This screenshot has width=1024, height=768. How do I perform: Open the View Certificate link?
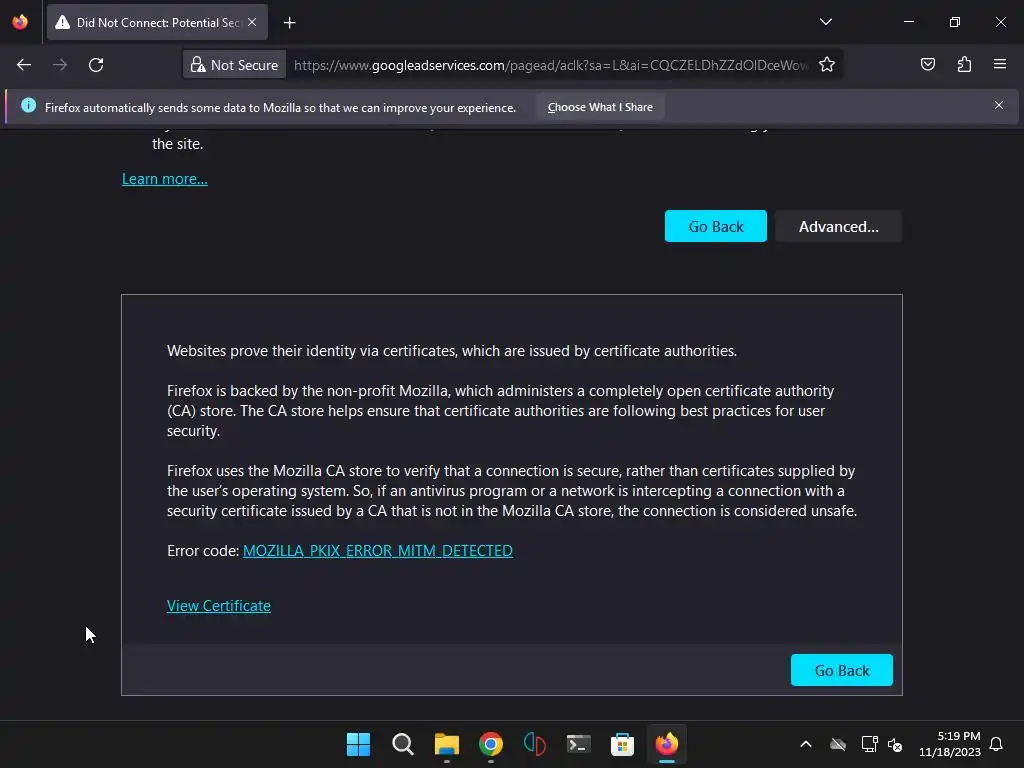[219, 606]
